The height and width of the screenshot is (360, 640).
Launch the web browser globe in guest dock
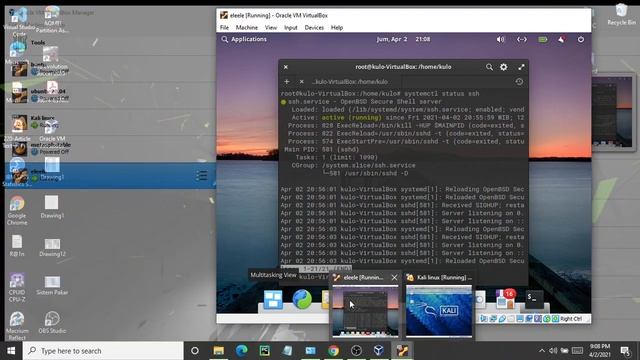tap(302, 300)
